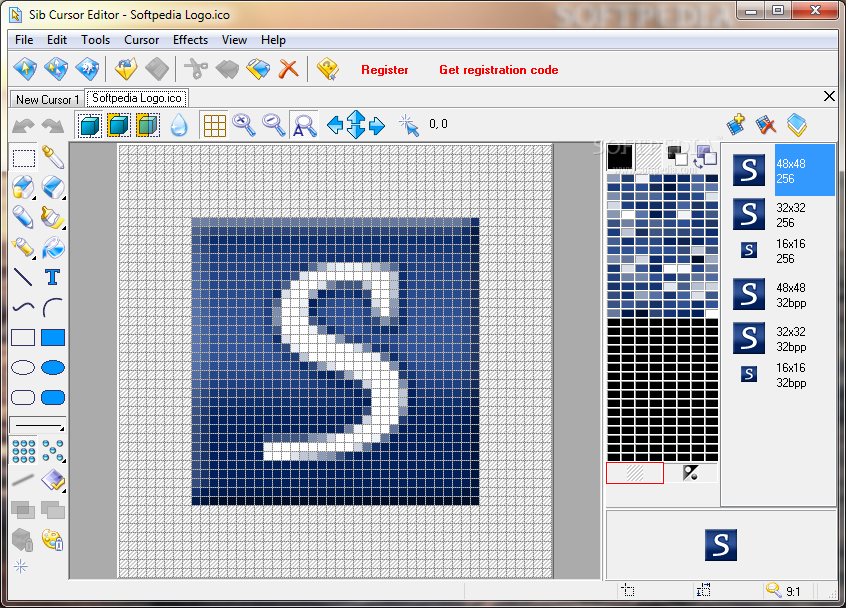Pick the transparent color box with red border

(x=634, y=473)
